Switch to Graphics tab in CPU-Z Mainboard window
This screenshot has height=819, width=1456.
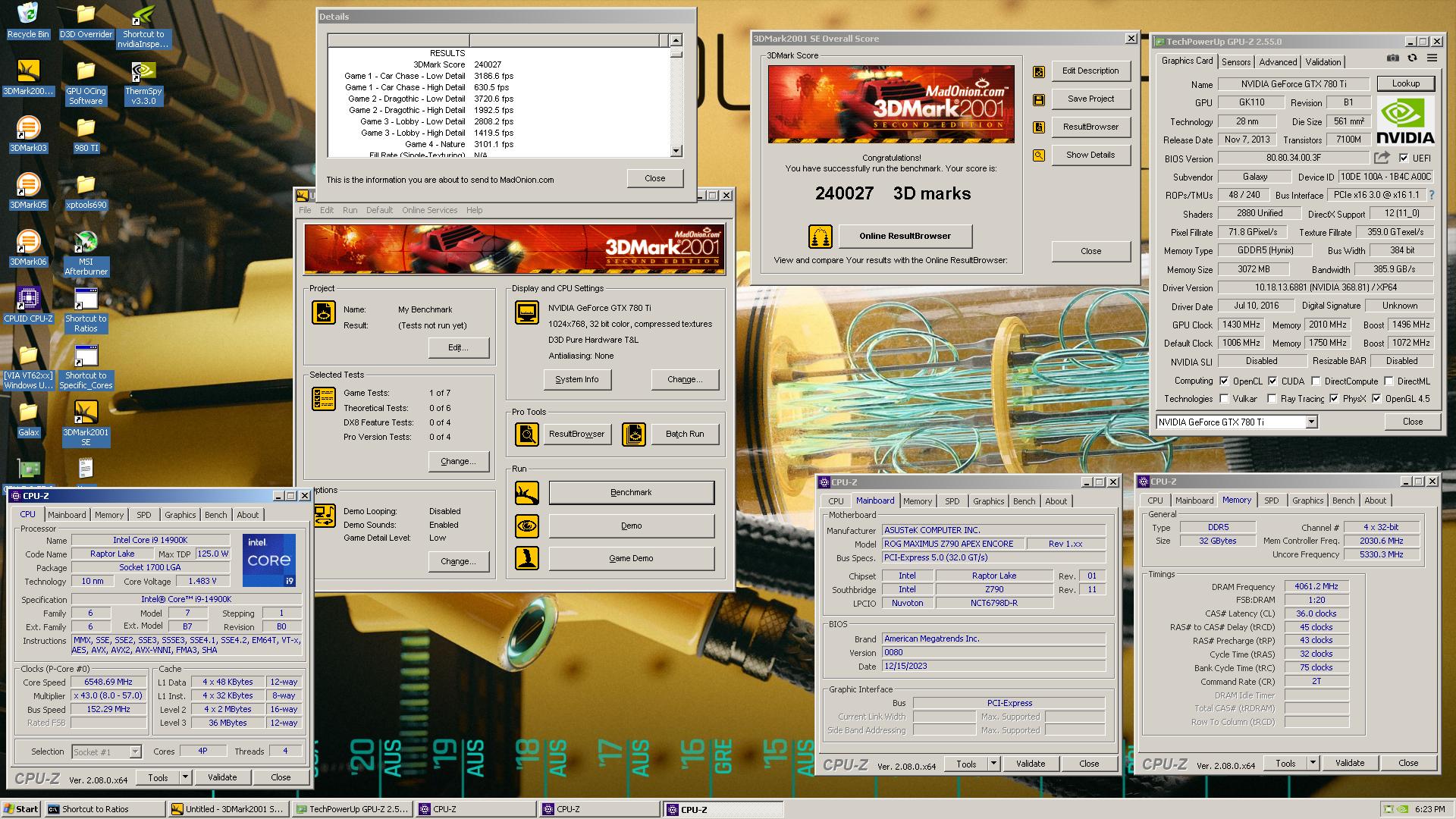coord(988,501)
